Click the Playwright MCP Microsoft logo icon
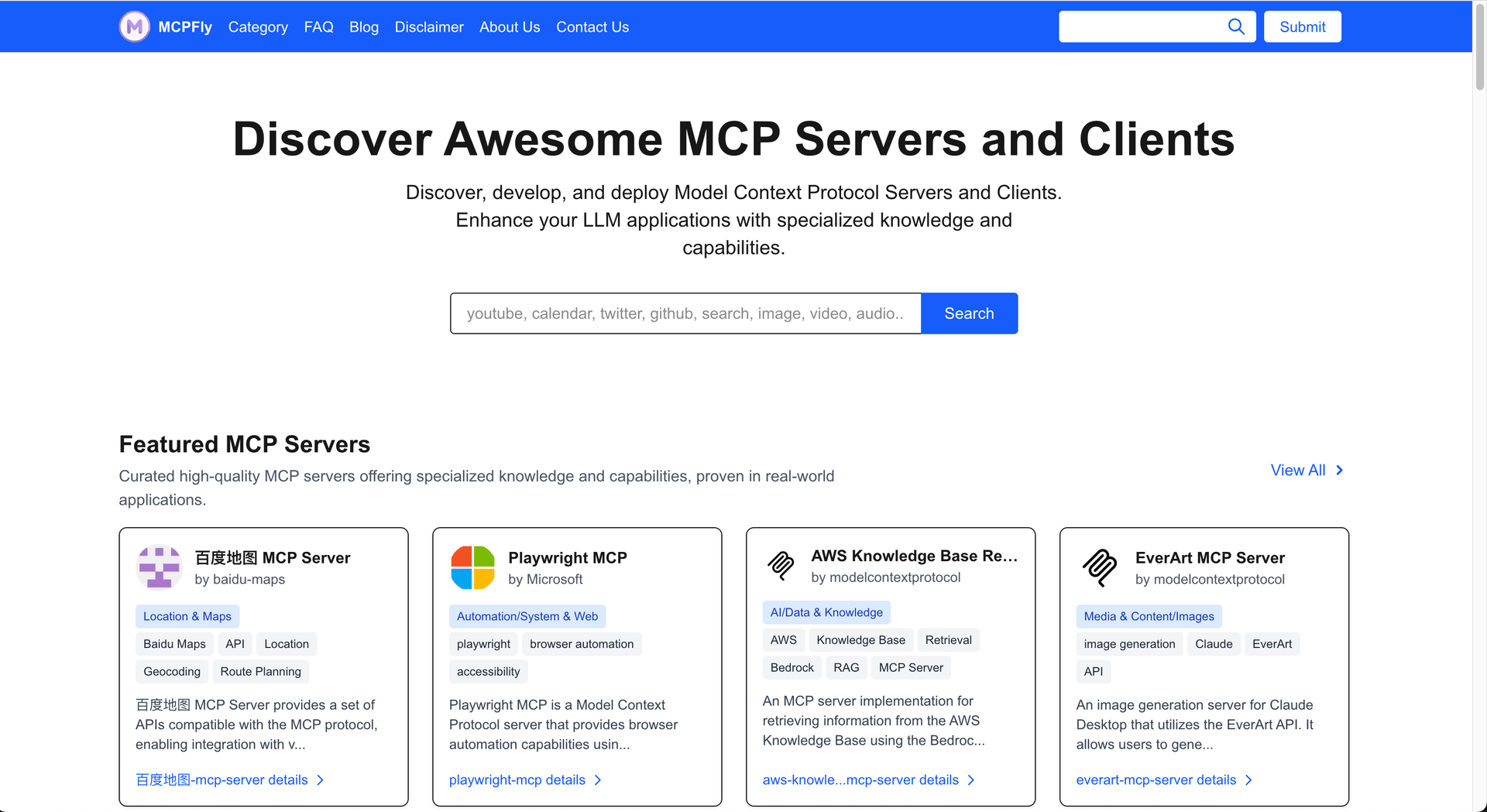Viewport: 1487px width, 812px height. pos(472,567)
